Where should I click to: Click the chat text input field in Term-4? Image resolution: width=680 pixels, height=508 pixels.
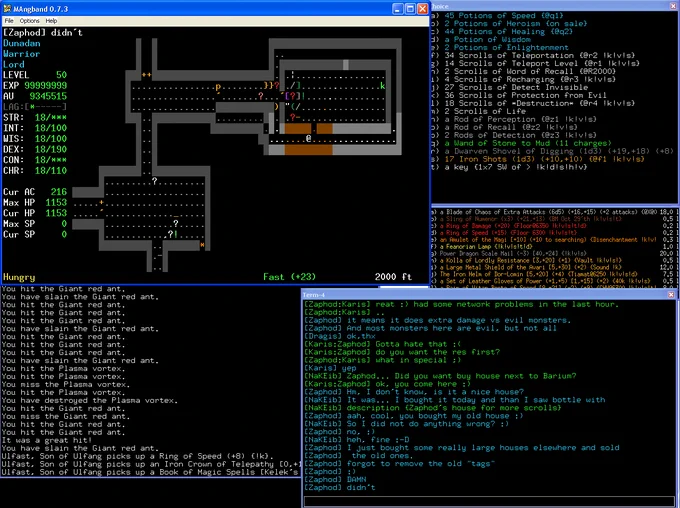point(490,501)
